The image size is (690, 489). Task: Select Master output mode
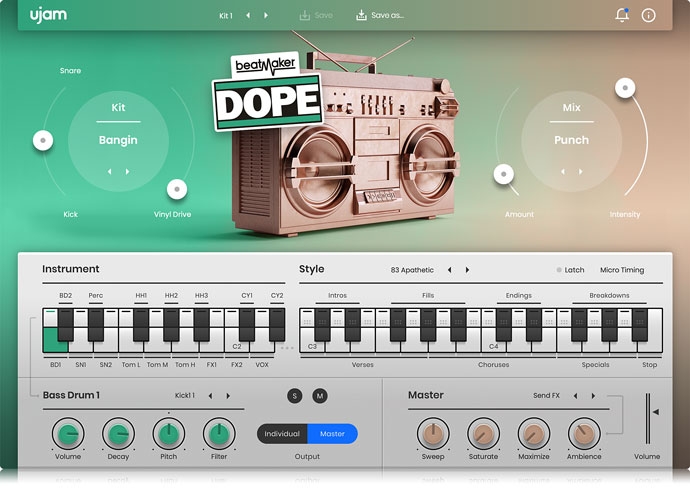tap(332, 434)
